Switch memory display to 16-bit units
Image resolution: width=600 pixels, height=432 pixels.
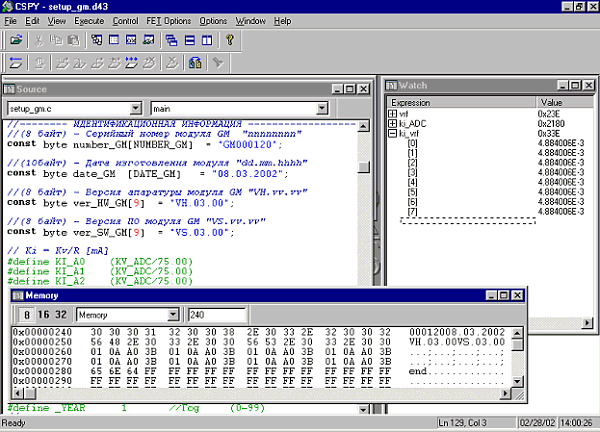pyautogui.click(x=43, y=315)
